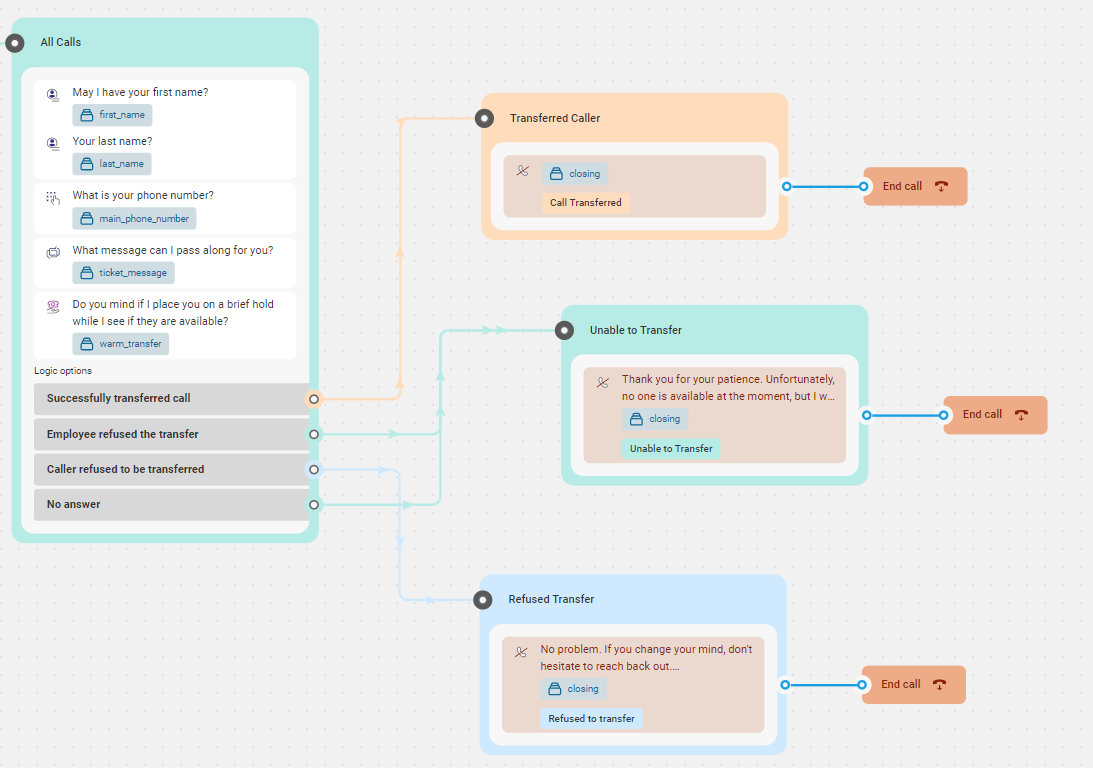Select the closing tag in the Unable to Transfer block

(655, 419)
